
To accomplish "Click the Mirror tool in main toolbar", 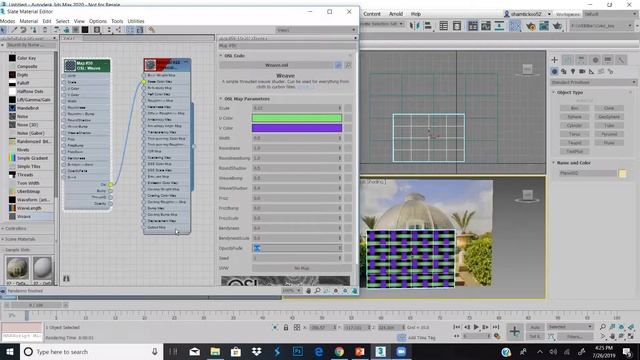I will point(414,26).
